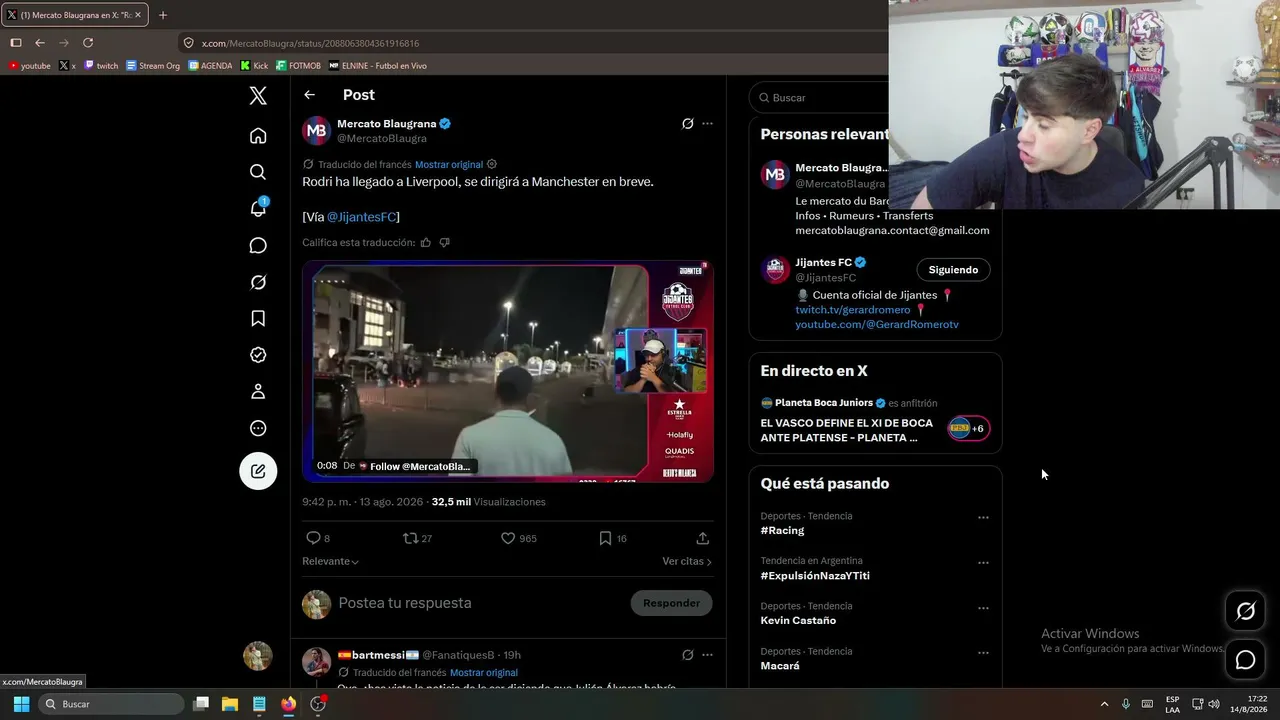This screenshot has height=720, width=1280.
Task: Open Verified badge icon in sidebar
Action: [258, 355]
